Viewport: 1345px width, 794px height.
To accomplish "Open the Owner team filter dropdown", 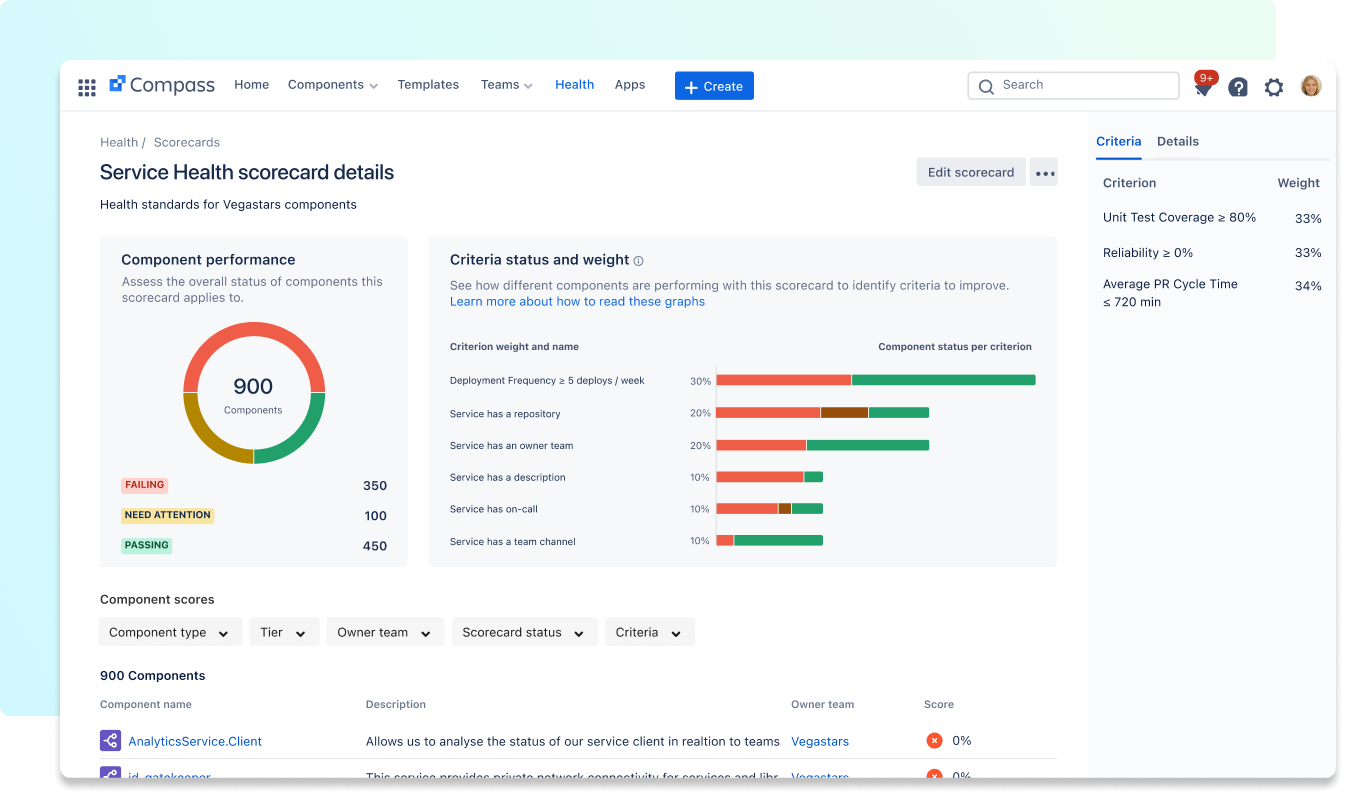I will point(384,632).
